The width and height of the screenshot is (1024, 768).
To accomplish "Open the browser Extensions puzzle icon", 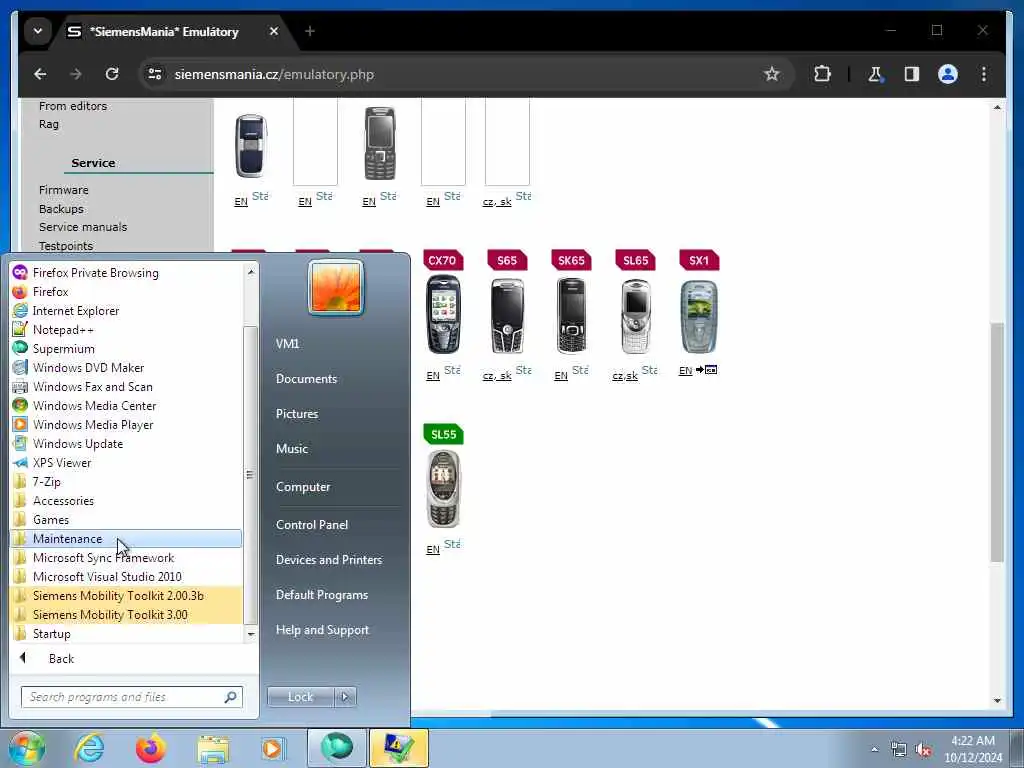I will click(x=822, y=74).
